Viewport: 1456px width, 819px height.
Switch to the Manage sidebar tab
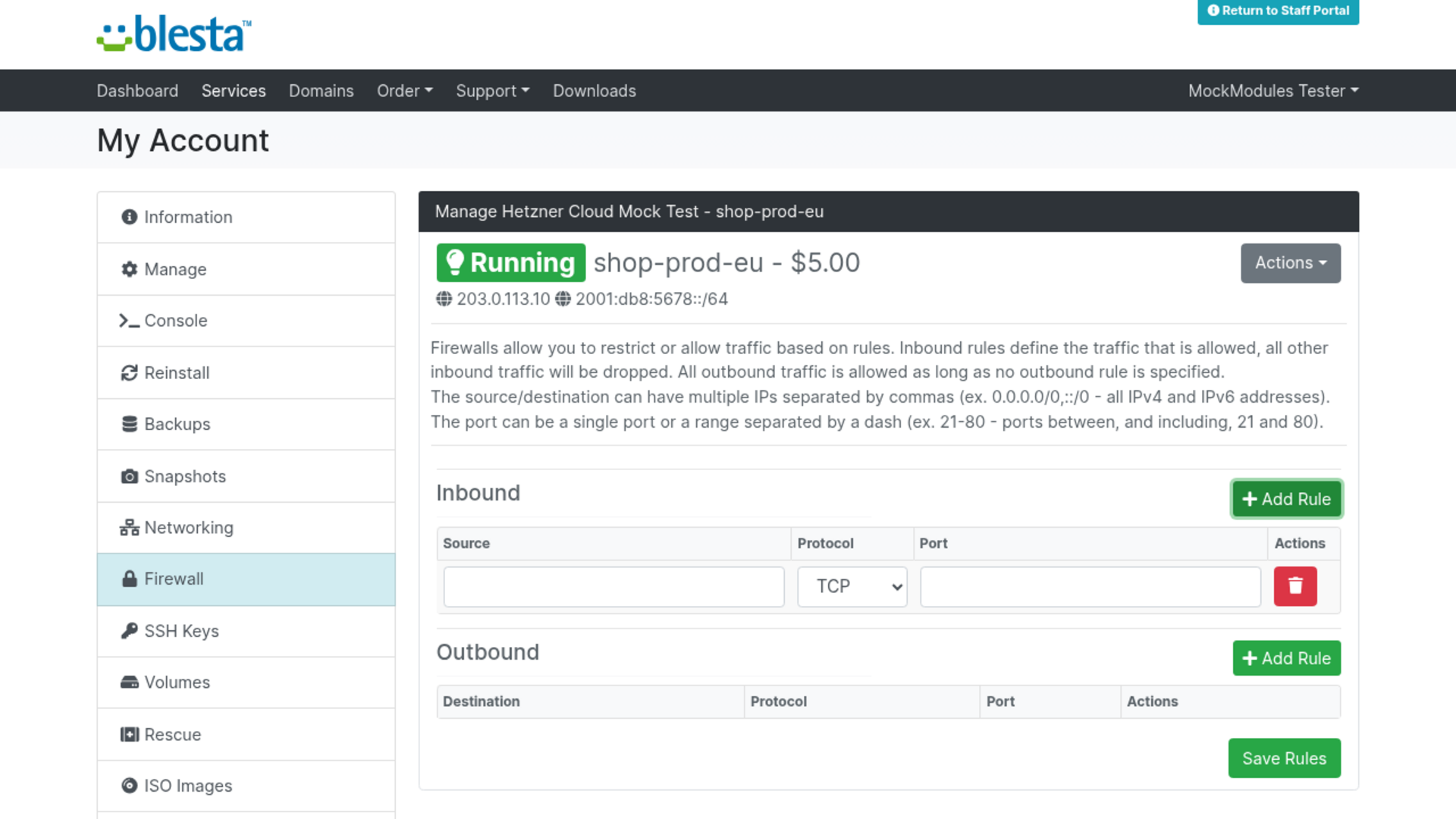[x=246, y=269]
